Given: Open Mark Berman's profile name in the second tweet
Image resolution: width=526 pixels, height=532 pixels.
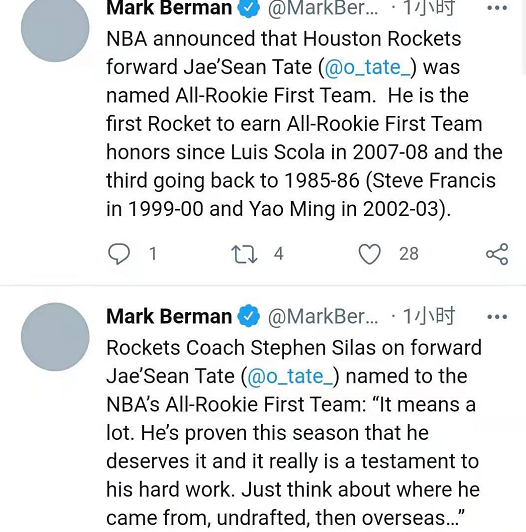Looking at the screenshot, I should click(169, 316).
